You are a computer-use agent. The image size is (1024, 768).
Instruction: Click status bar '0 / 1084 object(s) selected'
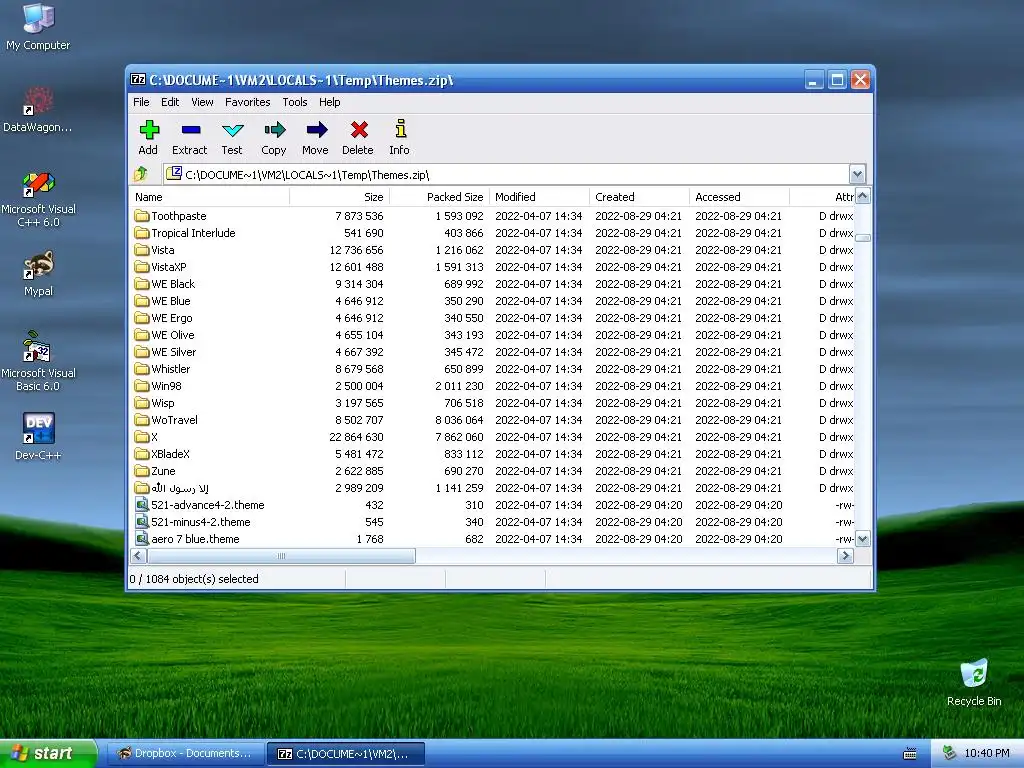(194, 579)
